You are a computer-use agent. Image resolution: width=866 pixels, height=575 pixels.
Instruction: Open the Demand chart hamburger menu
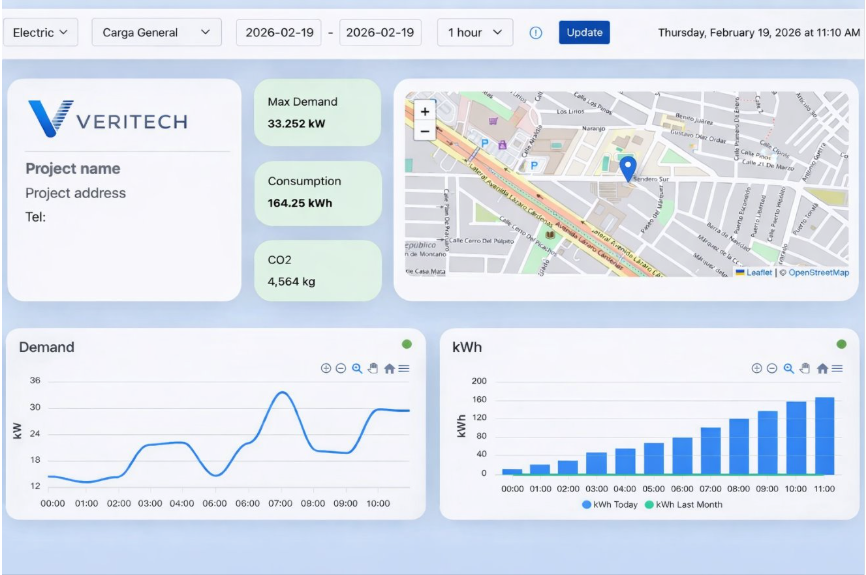[x=404, y=369]
